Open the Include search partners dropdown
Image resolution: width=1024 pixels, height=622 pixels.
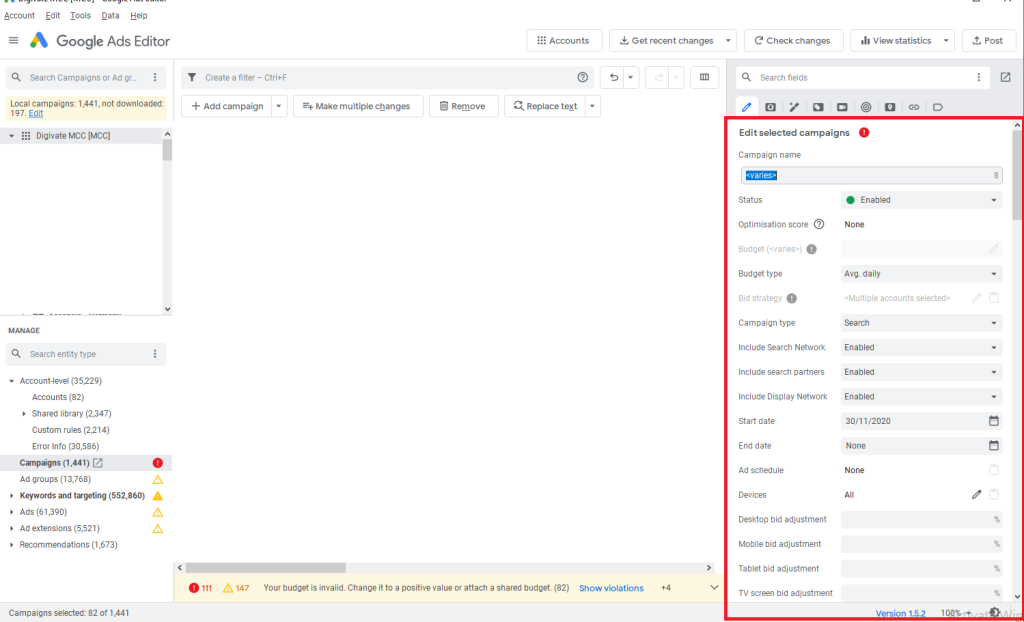coord(921,372)
